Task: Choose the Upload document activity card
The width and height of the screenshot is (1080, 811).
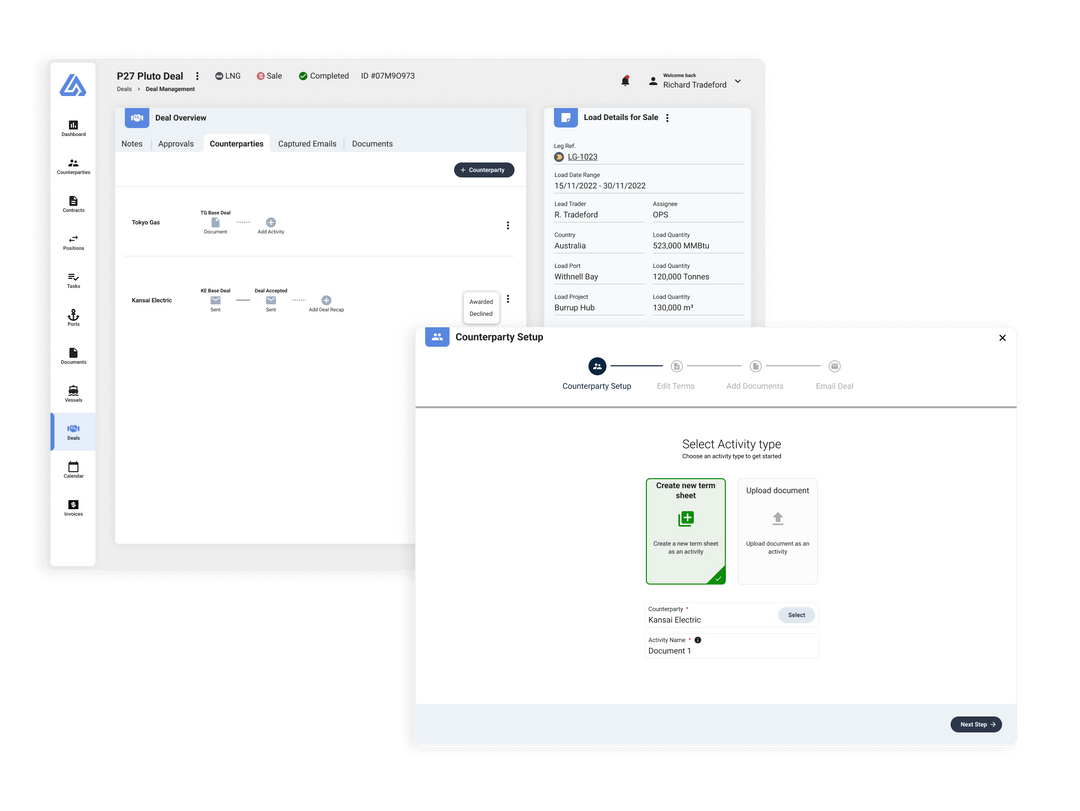Action: coord(777,530)
